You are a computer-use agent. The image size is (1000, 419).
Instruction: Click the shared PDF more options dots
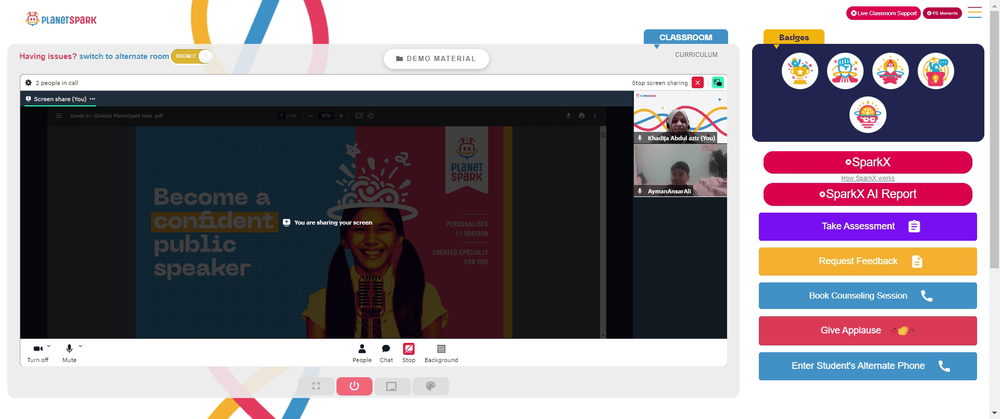(595, 115)
